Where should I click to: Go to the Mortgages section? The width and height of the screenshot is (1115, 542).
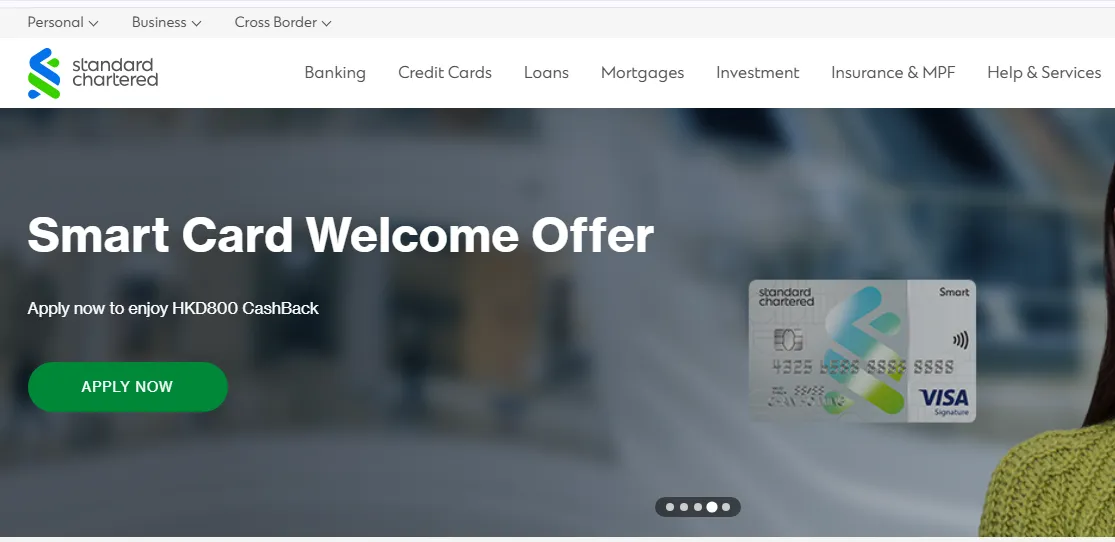[x=642, y=73]
